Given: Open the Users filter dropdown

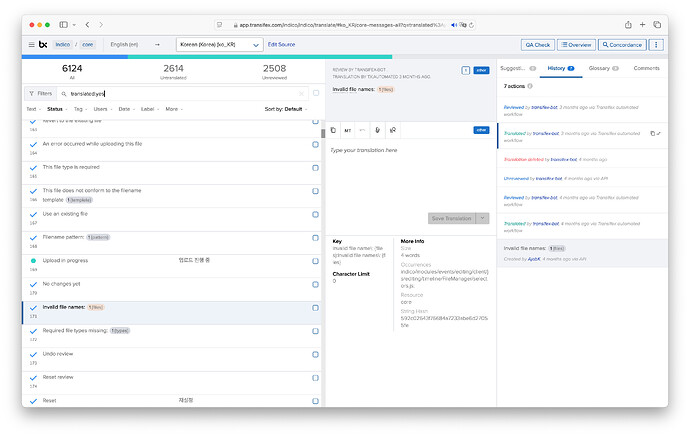Looking at the screenshot, I should 103,109.
